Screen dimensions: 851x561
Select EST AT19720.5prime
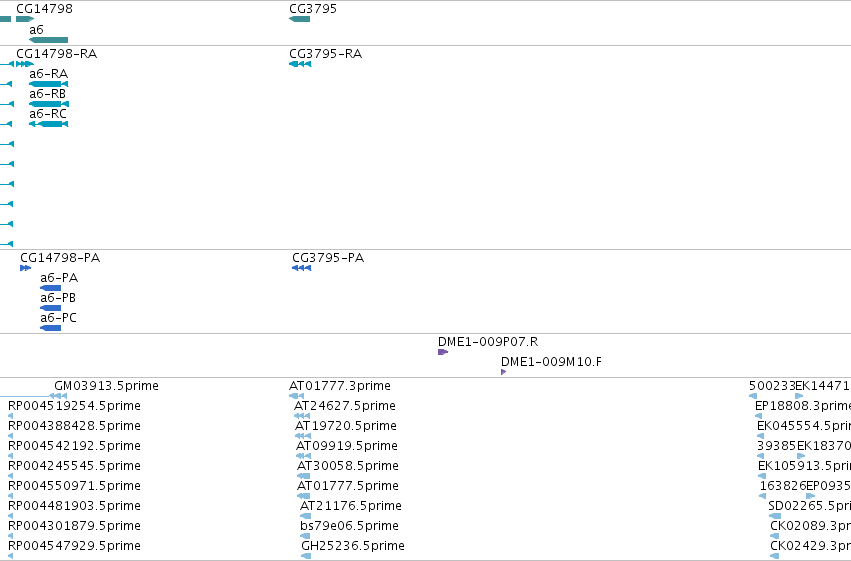[346, 426]
